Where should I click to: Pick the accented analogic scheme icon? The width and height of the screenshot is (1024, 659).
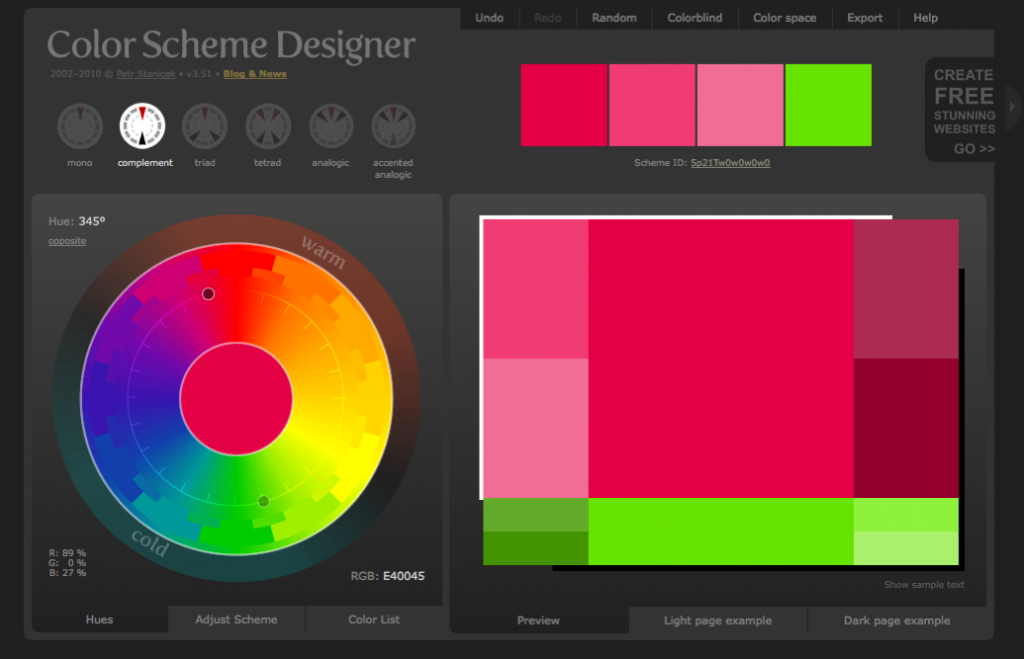393,126
